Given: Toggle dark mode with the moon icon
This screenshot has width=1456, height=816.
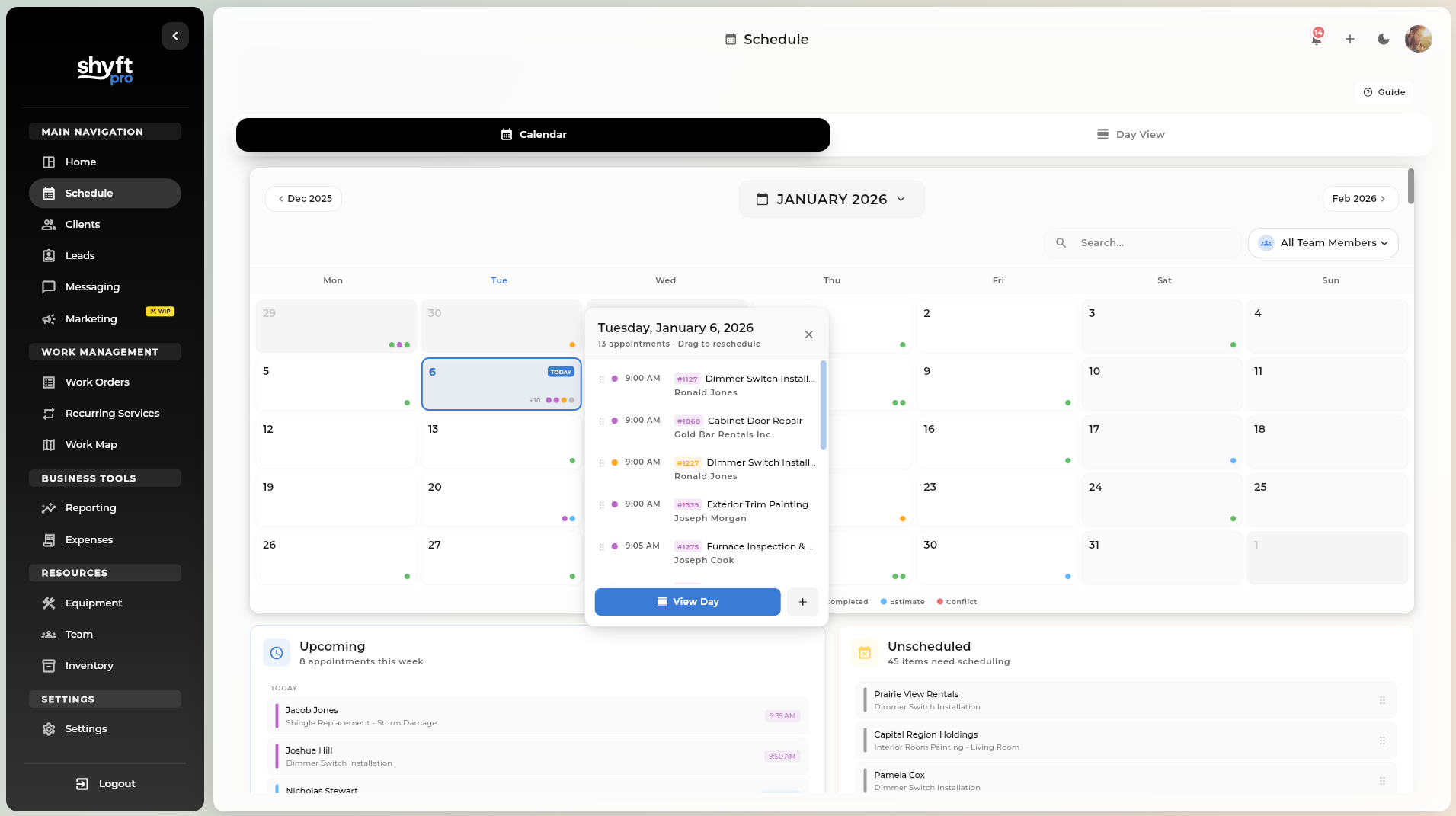Looking at the screenshot, I should tap(1382, 39).
